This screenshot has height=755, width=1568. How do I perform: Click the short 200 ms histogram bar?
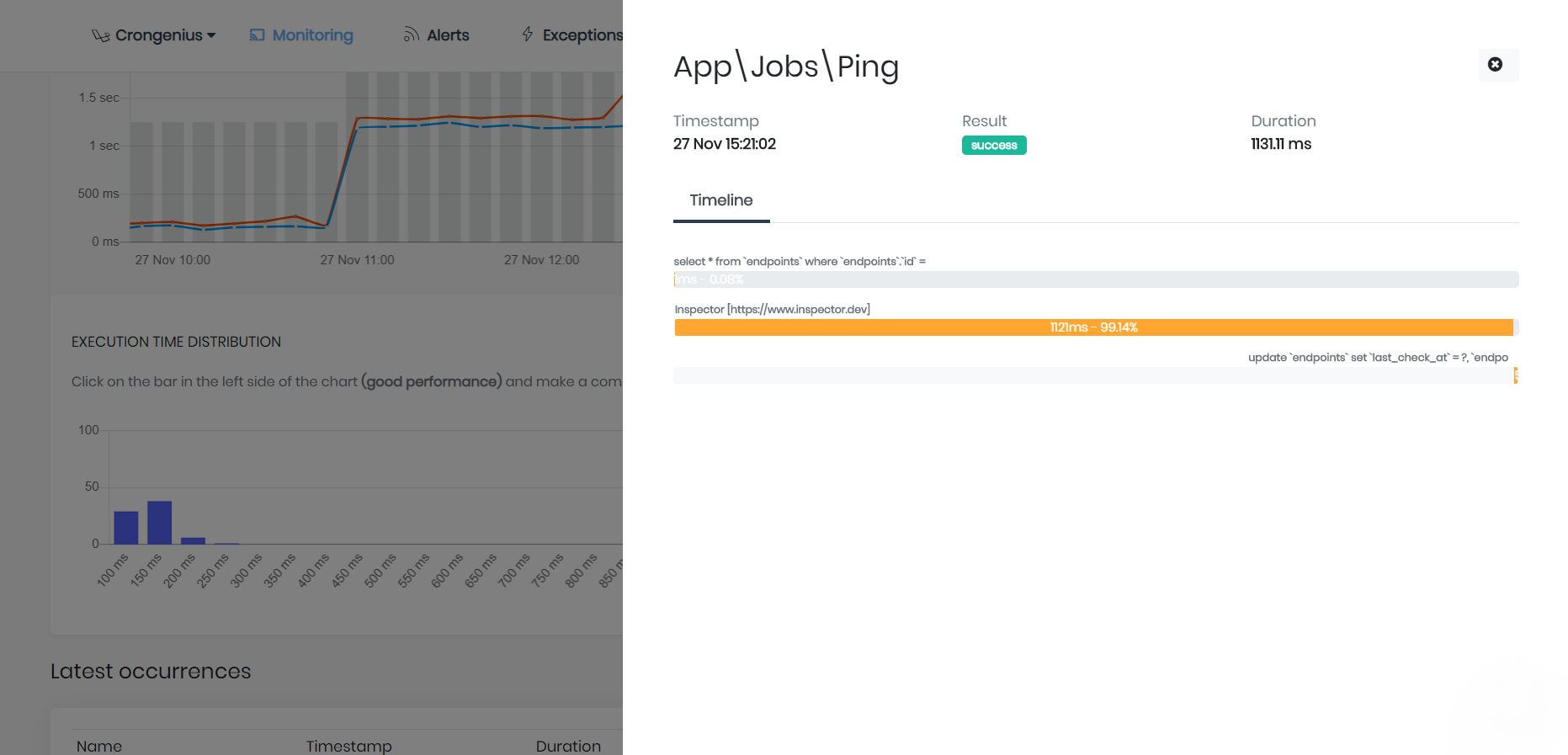point(193,540)
